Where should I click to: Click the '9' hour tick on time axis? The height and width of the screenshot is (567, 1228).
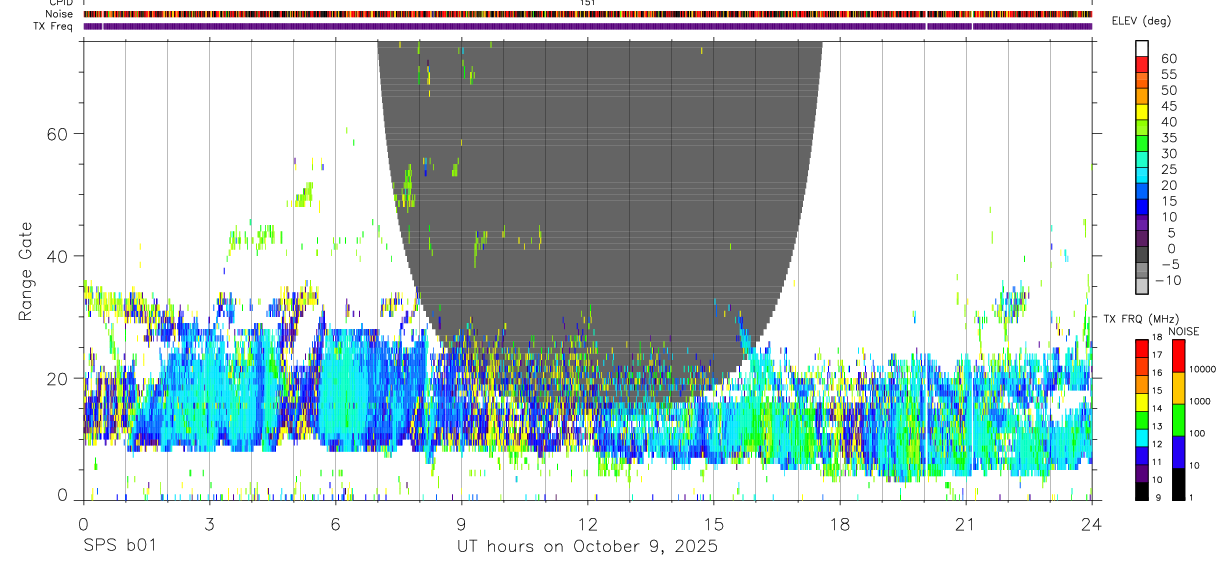tap(461, 523)
